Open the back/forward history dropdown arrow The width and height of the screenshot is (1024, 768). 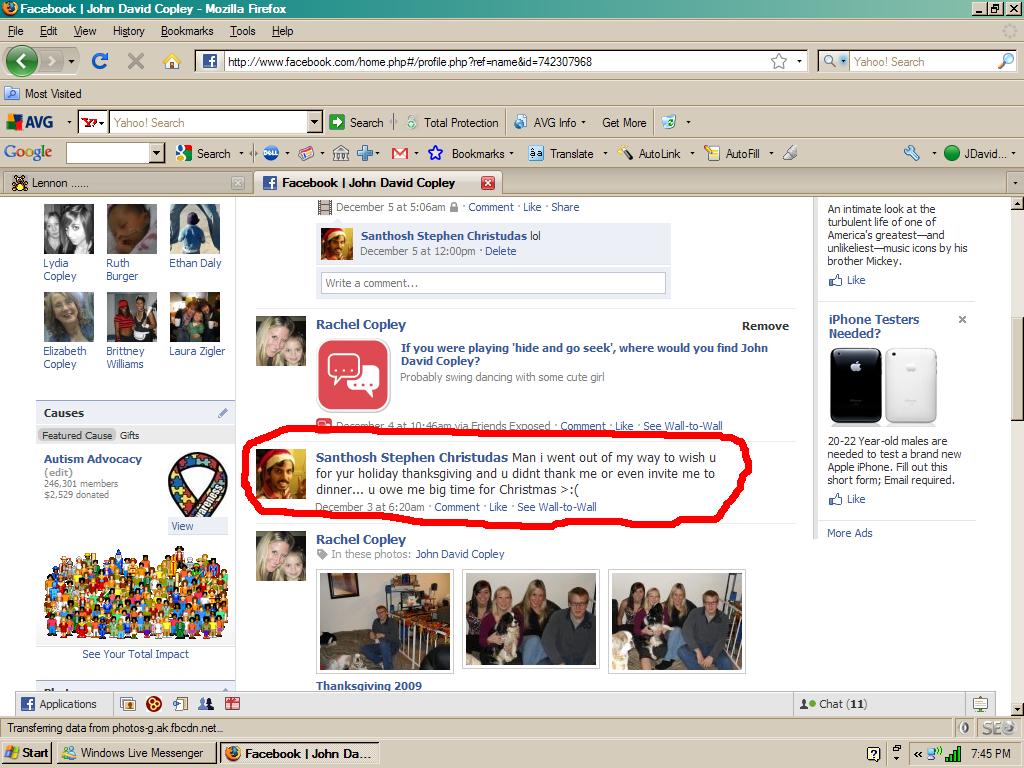click(x=71, y=61)
